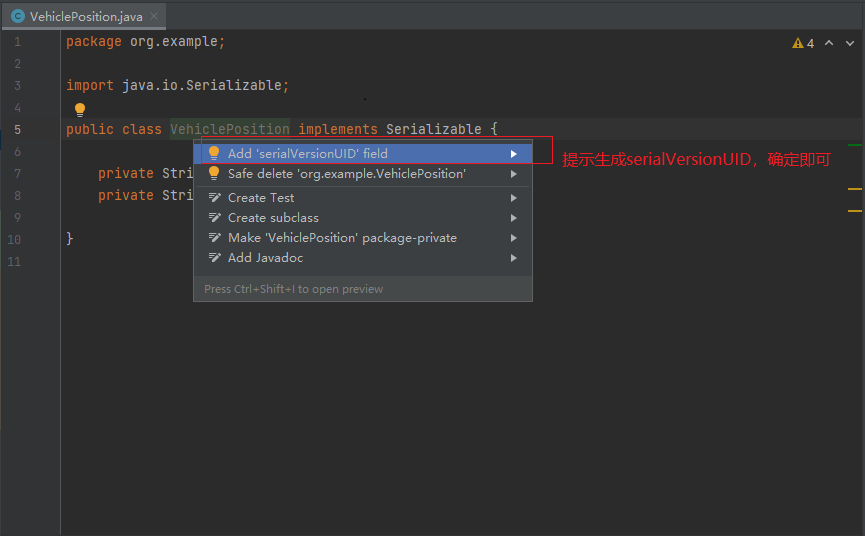Image resolution: width=865 pixels, height=536 pixels.
Task: Click the intention bulb icon above line 5
Action: tap(80, 109)
